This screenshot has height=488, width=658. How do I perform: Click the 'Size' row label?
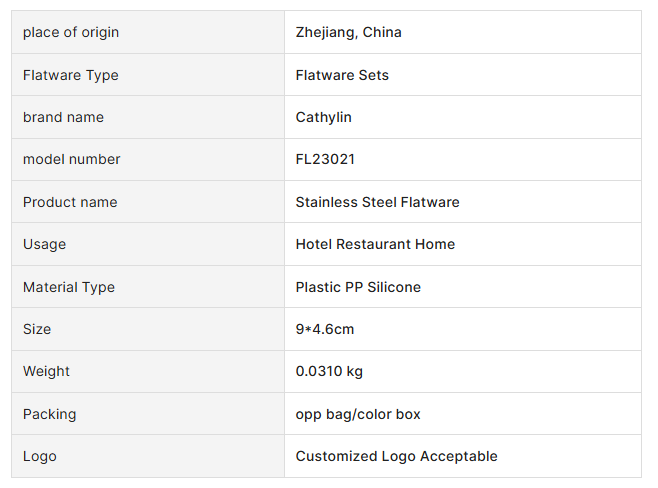click(37, 329)
